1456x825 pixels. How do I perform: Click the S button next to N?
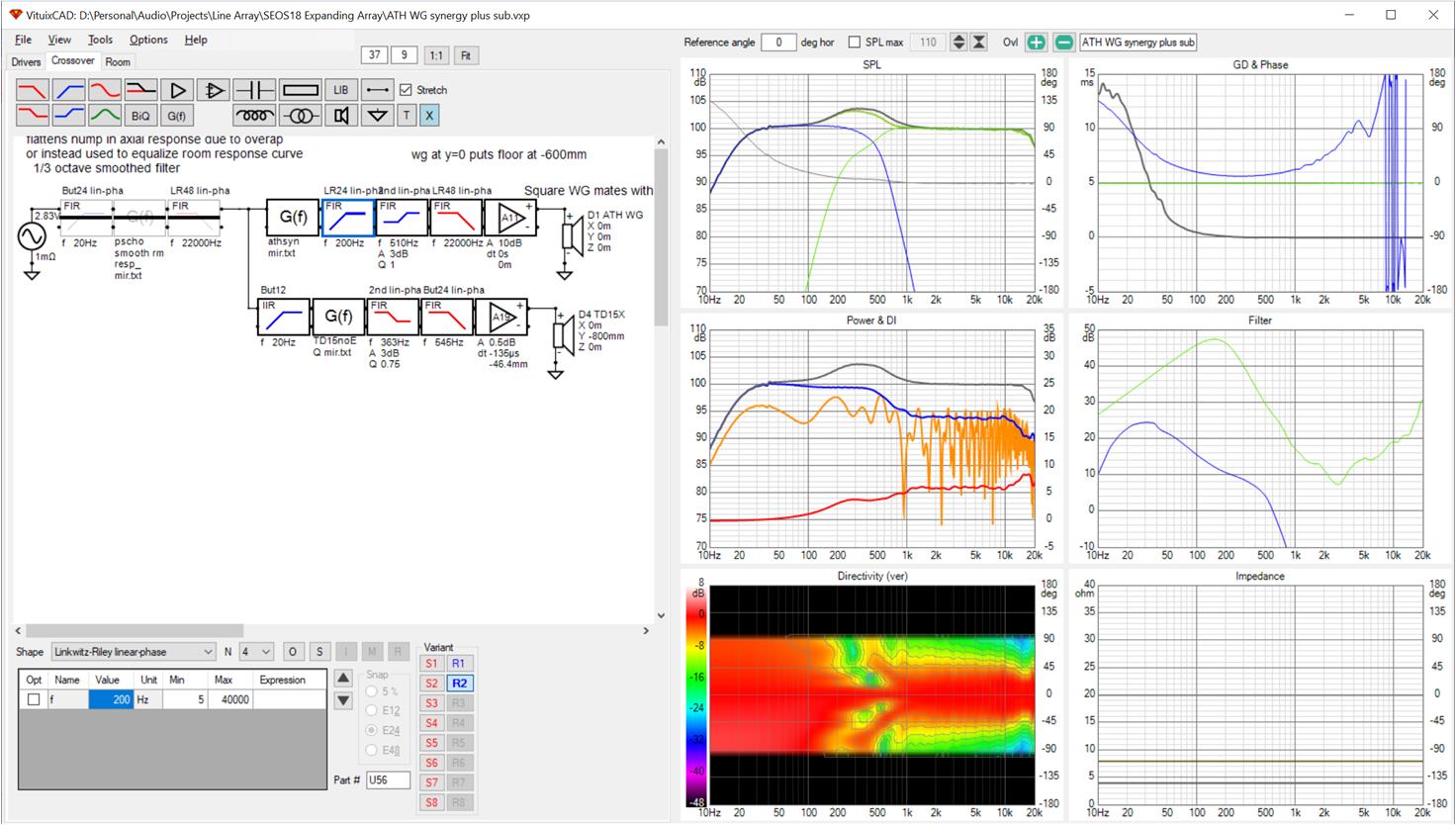tap(319, 652)
